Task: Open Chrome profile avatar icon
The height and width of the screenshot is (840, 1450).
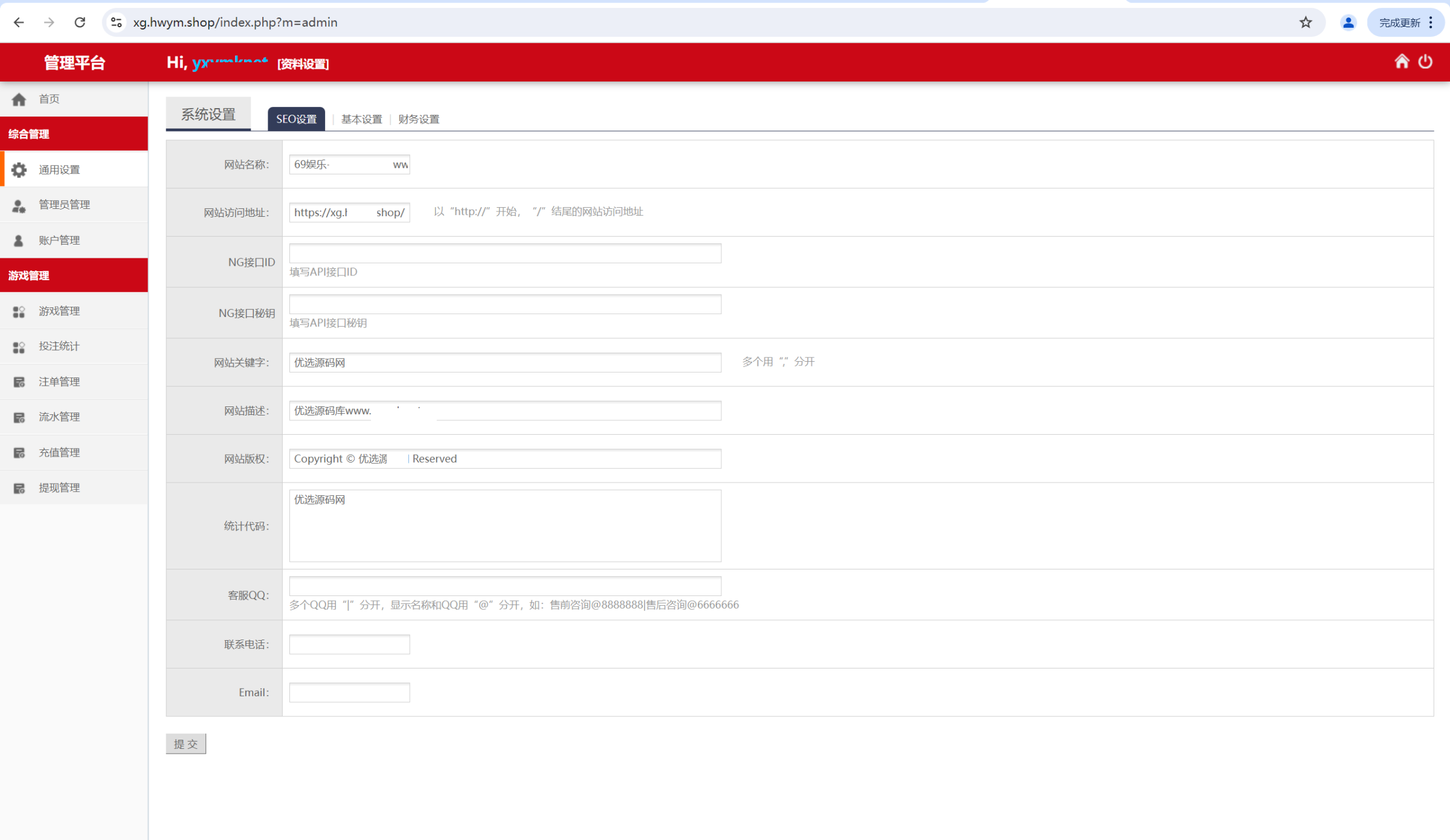Action: tap(1348, 22)
